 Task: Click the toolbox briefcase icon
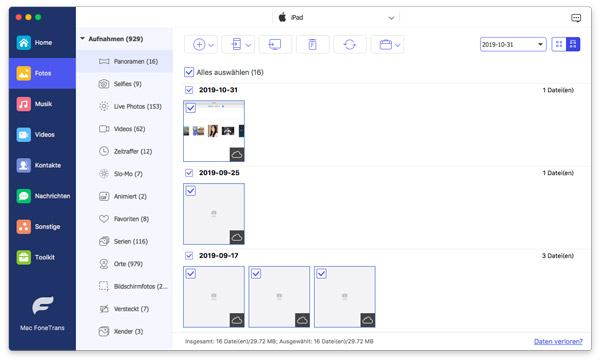[385, 44]
